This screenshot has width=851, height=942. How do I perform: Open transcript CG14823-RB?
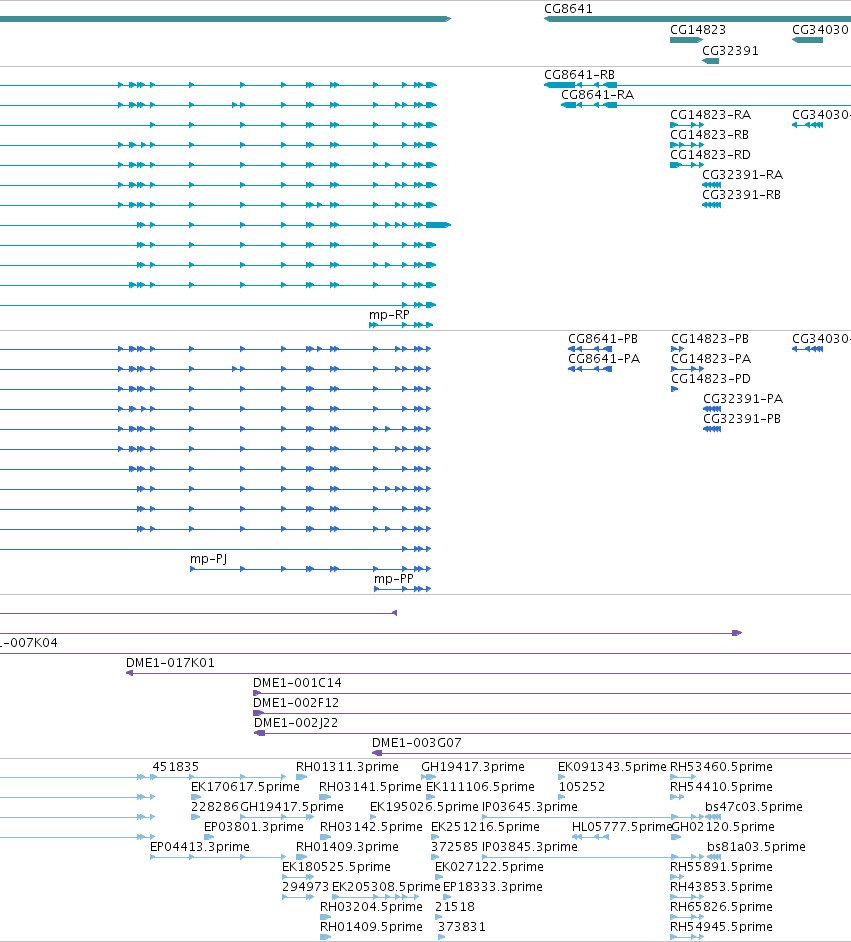pyautogui.click(x=709, y=135)
